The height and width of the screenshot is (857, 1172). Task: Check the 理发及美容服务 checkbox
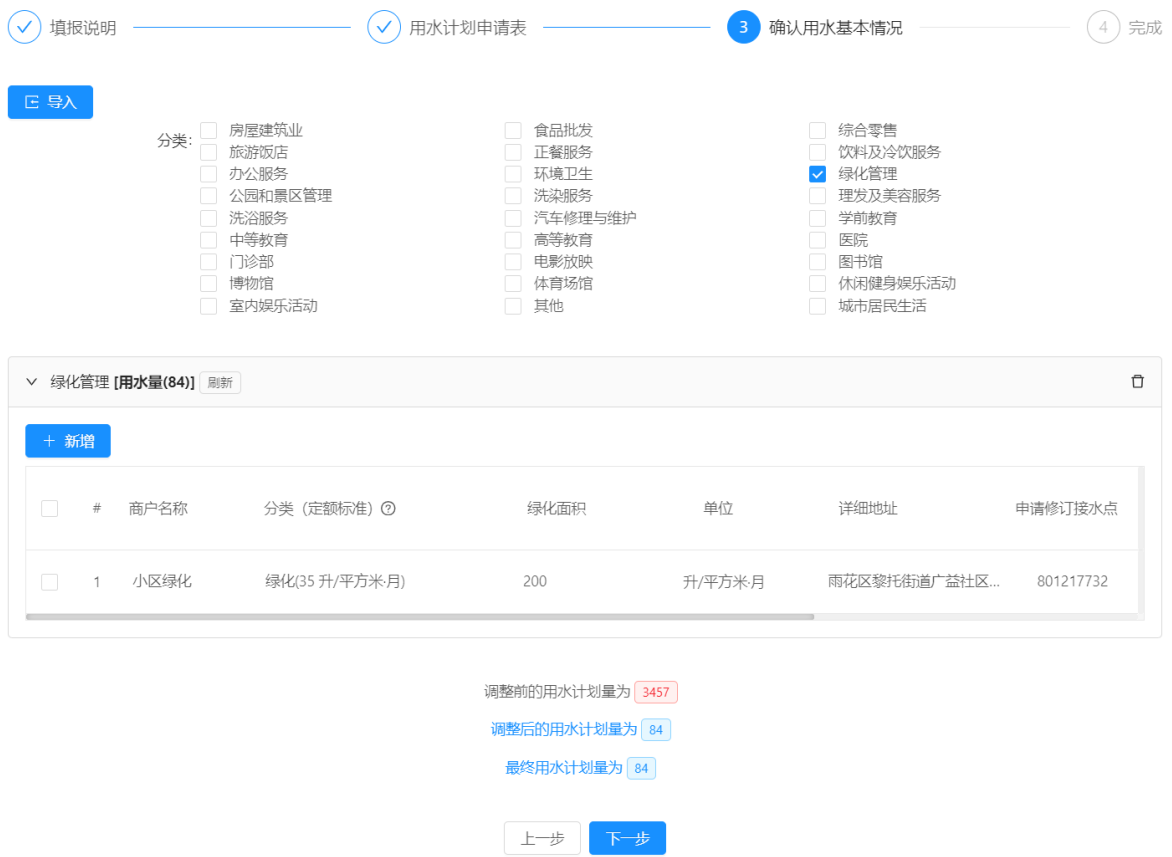(818, 196)
